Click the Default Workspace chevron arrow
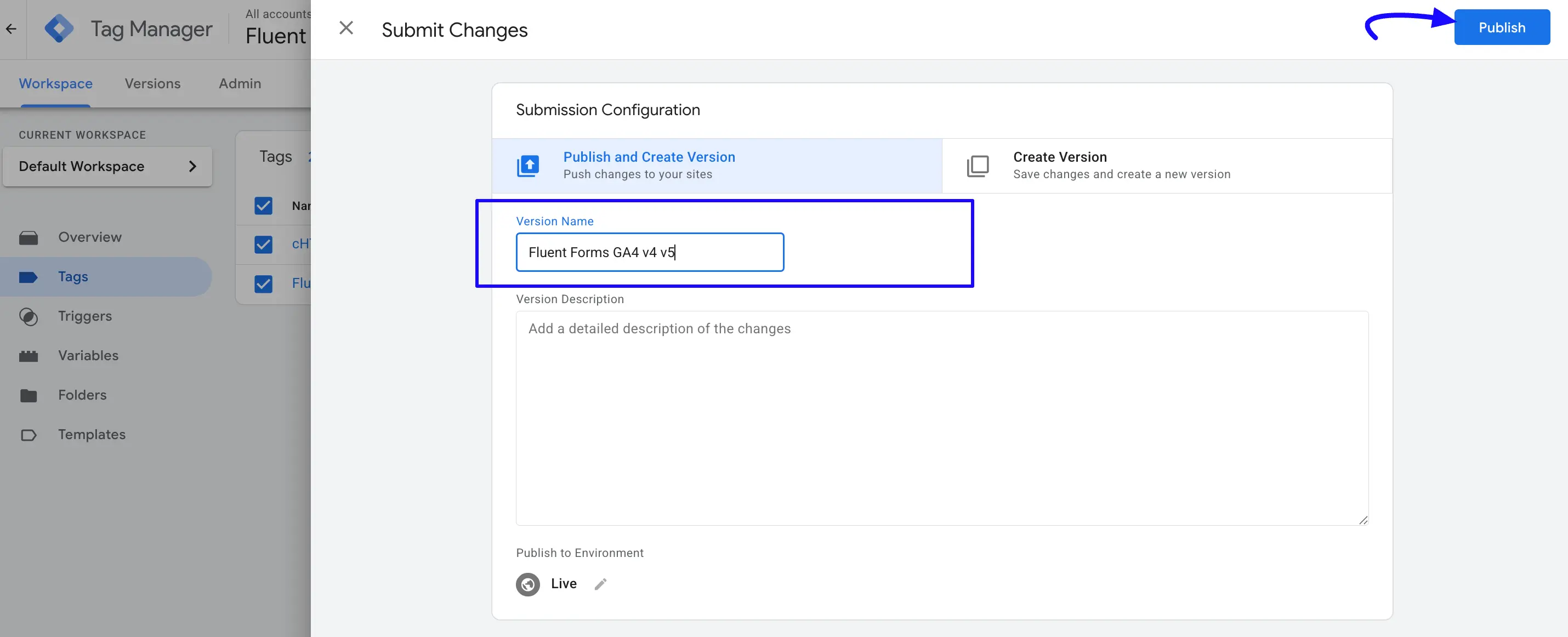Screen dimensions: 1568x637 point(192,166)
